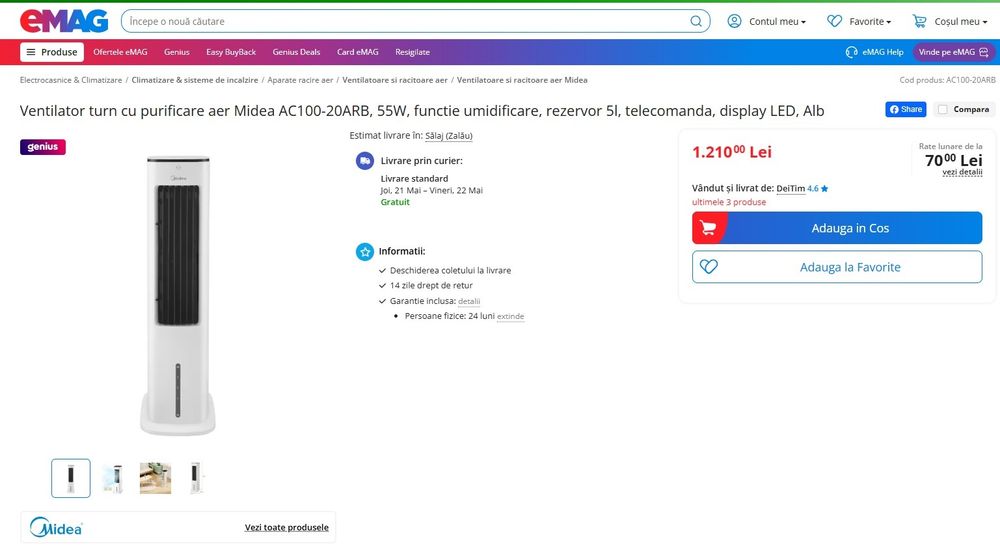The height and width of the screenshot is (550, 1000).
Task: Click the extinde warranty link
Action: coord(510,316)
